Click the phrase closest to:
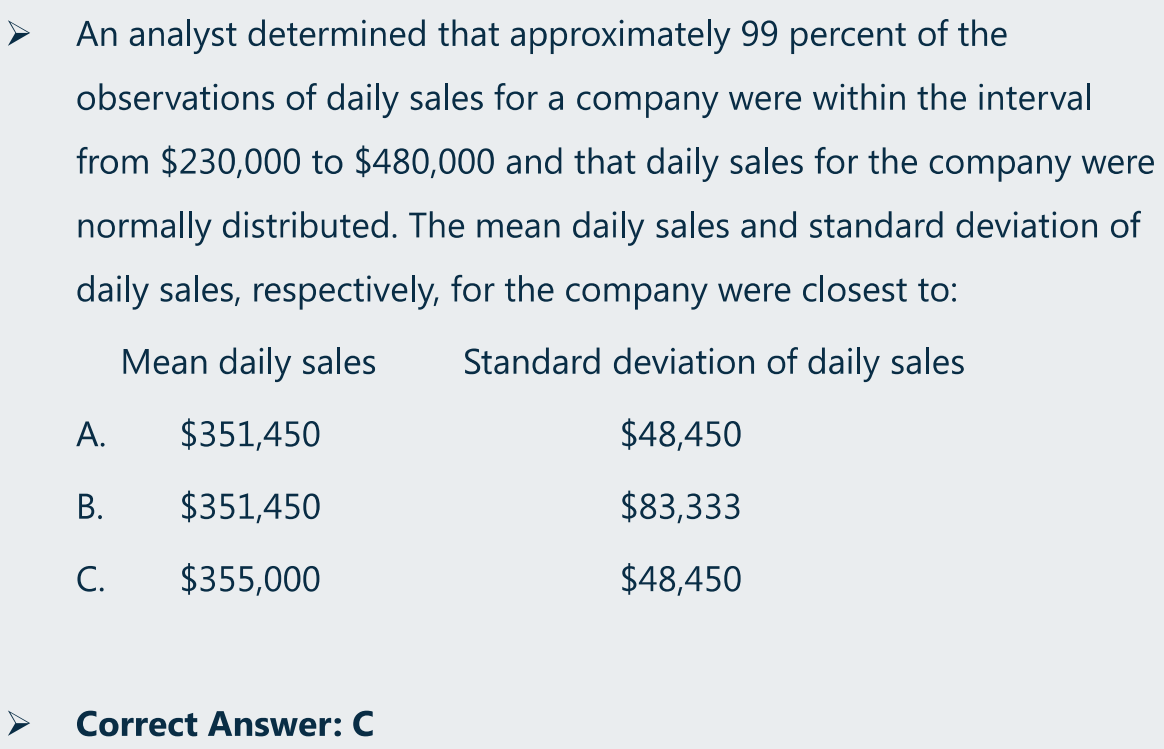Screen dimensions: 1164x749 tap(880, 290)
